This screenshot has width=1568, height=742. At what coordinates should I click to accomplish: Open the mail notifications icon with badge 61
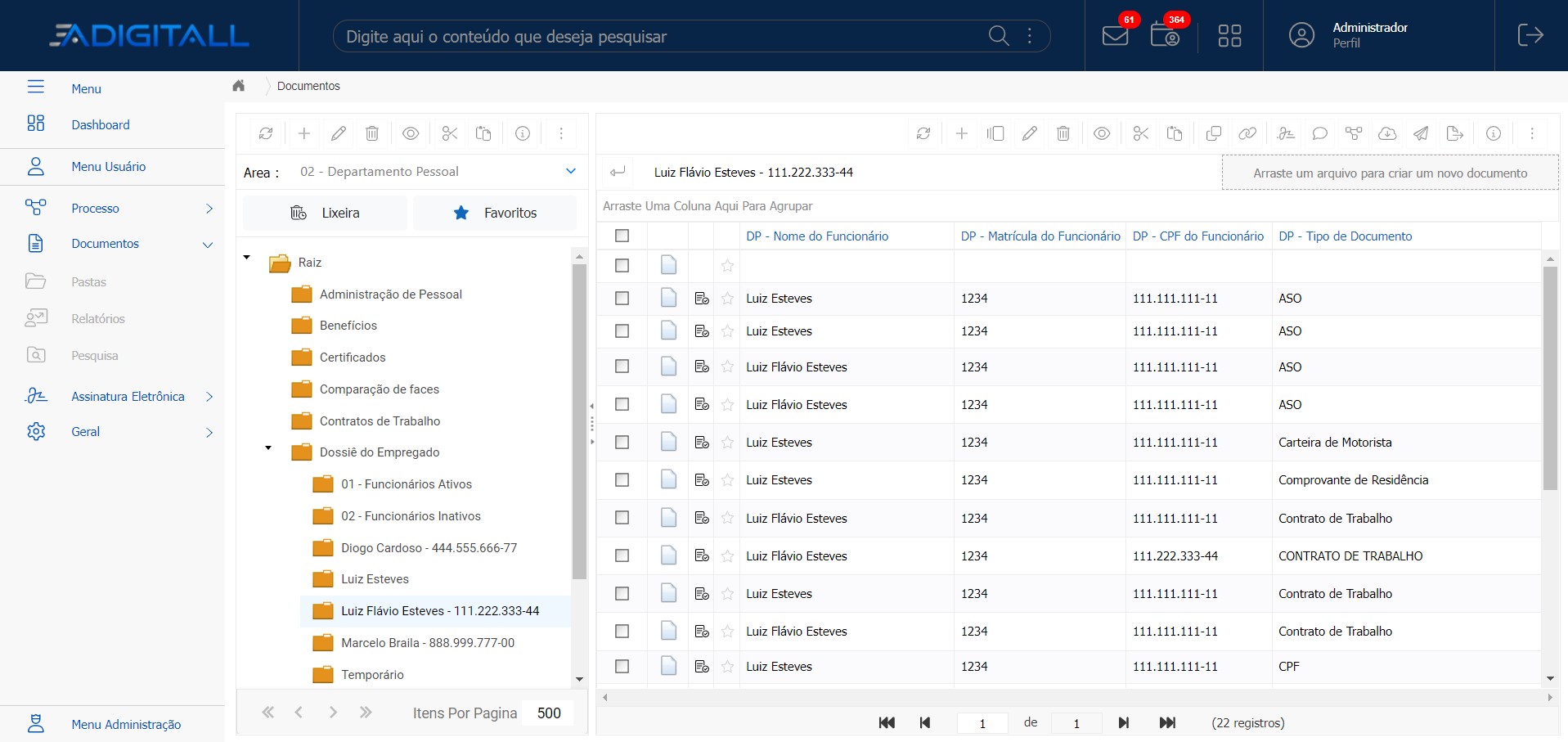1115,35
